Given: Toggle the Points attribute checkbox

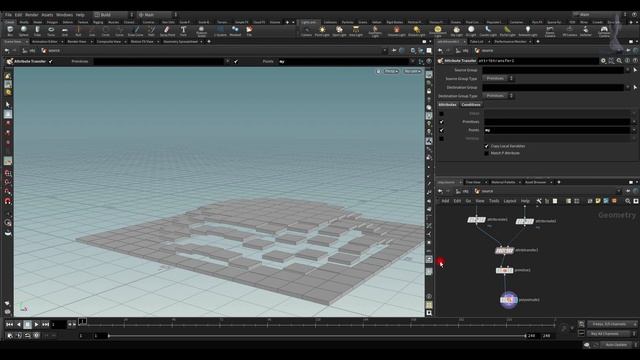Looking at the screenshot, I should click(441, 130).
